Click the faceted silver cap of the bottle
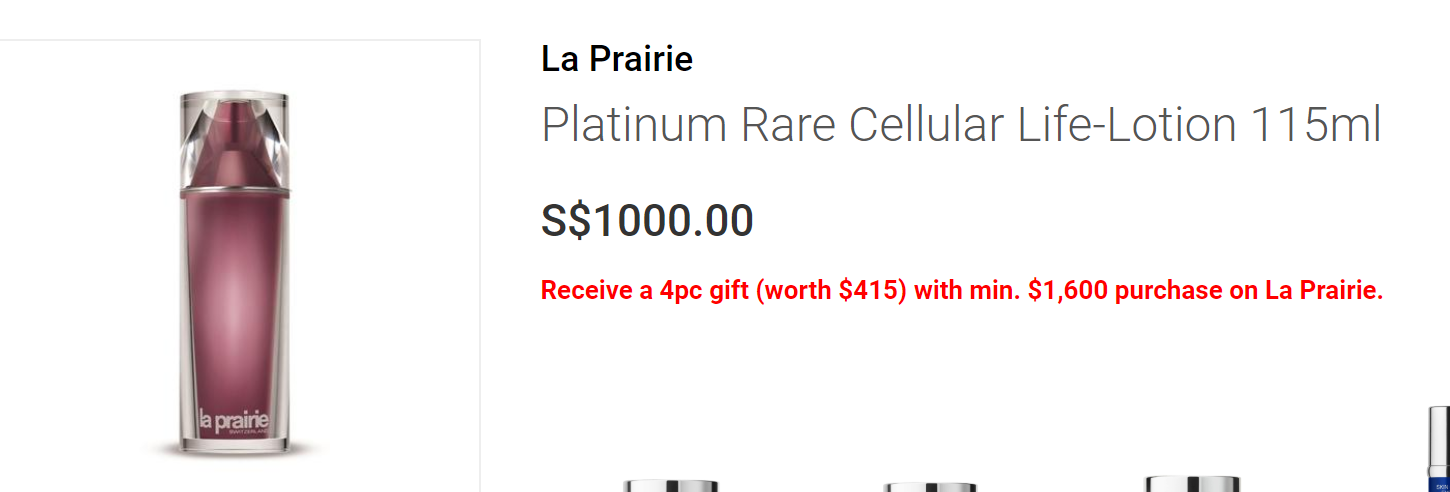Viewport: 1450px width, 492px height. [x=234, y=135]
